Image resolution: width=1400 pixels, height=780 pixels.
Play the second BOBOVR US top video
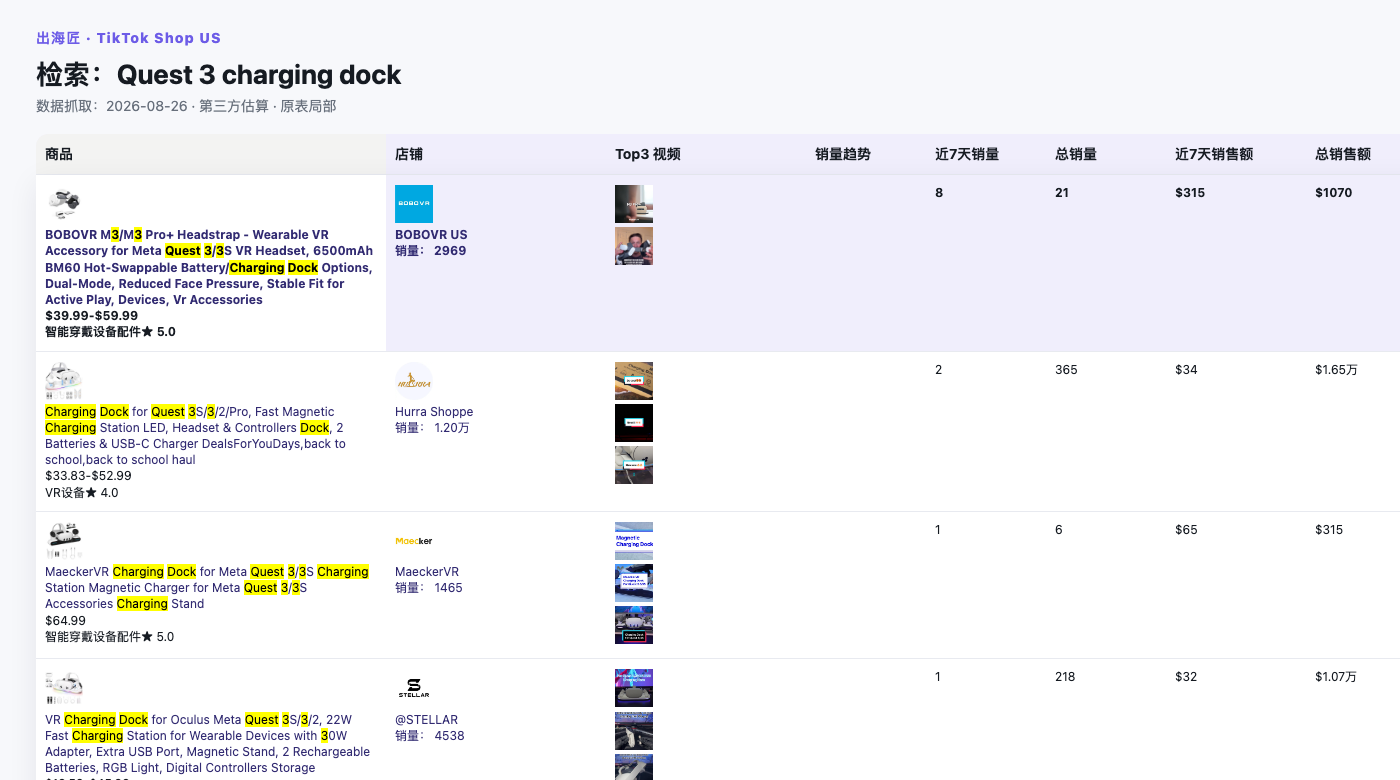634,246
